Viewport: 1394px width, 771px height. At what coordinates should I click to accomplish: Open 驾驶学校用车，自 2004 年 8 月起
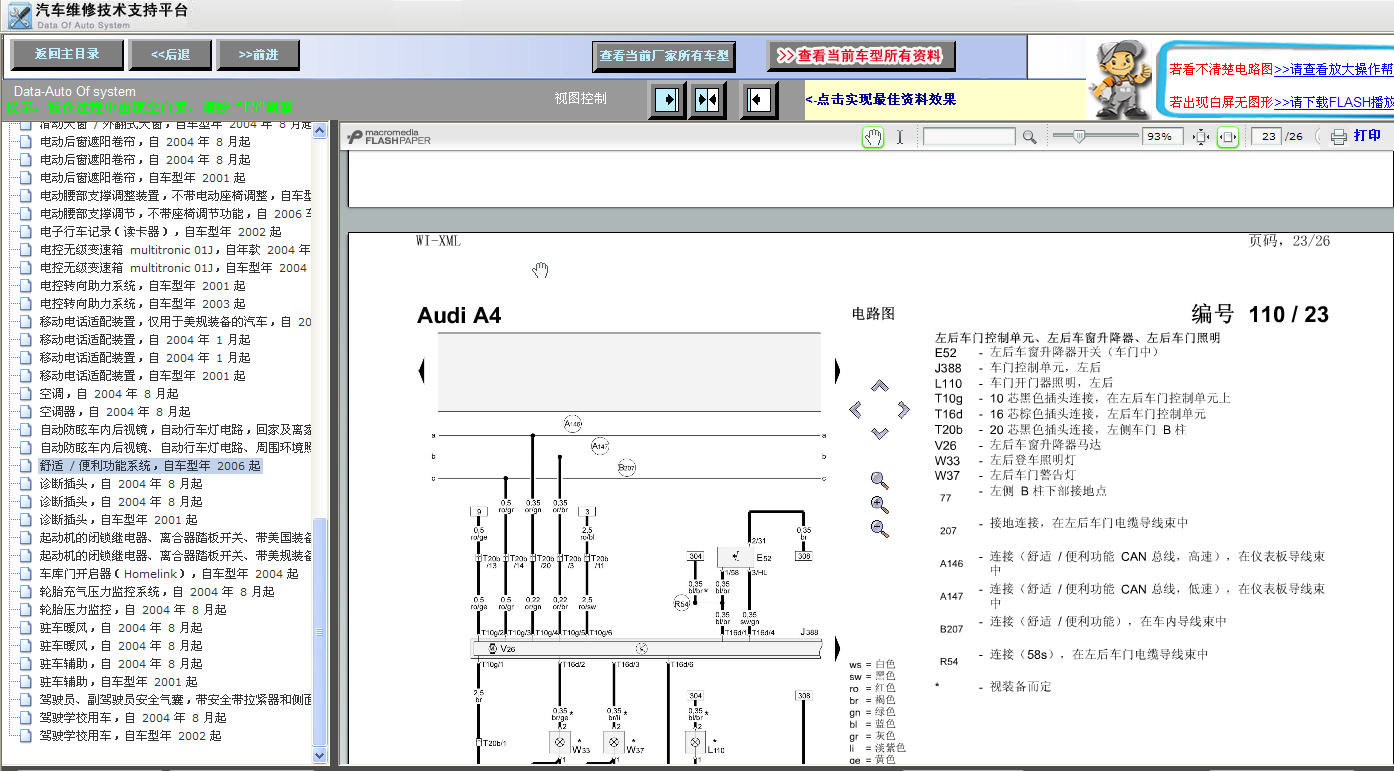coord(133,718)
